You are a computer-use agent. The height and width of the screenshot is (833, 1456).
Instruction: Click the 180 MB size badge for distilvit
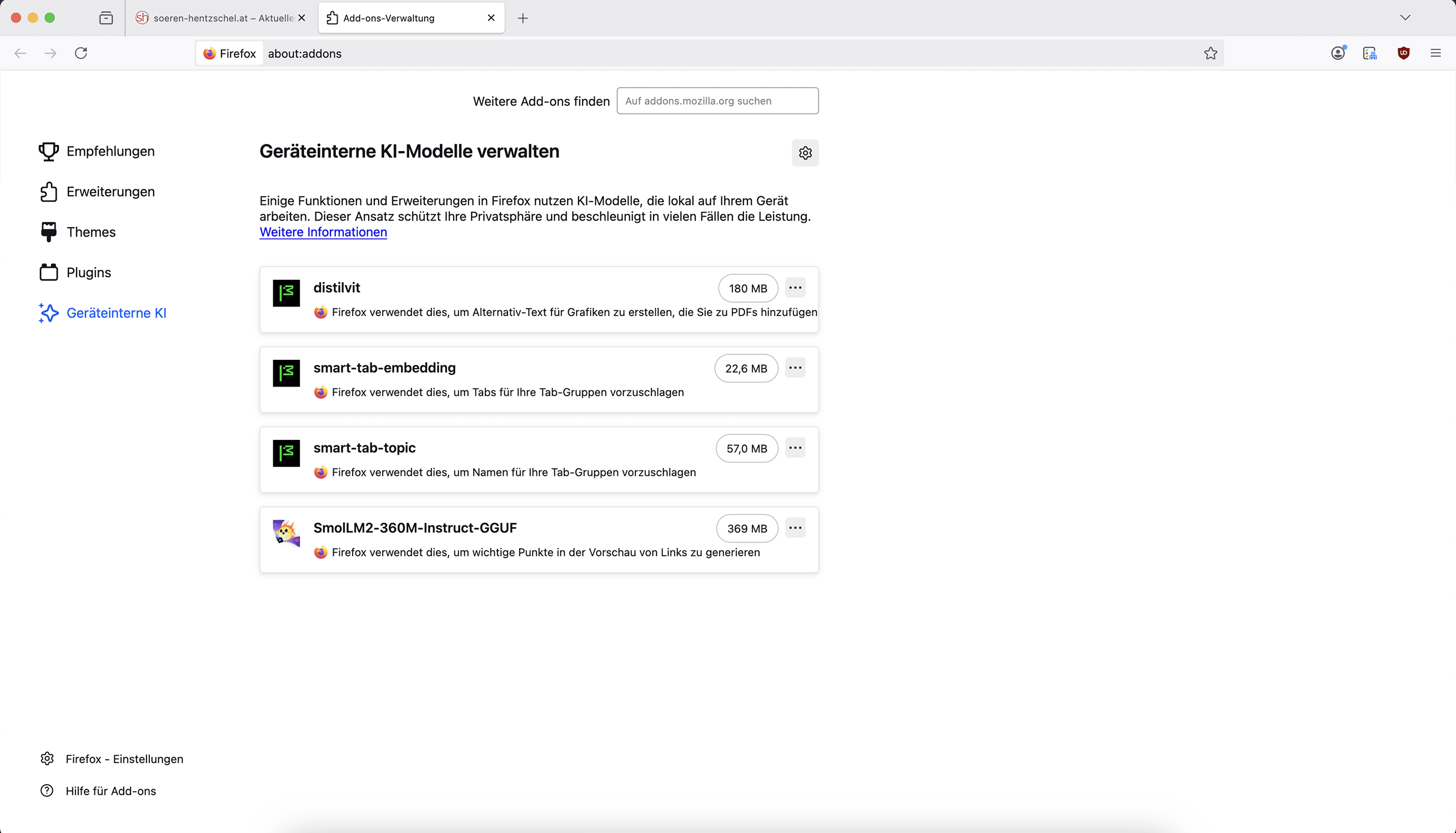click(x=748, y=288)
